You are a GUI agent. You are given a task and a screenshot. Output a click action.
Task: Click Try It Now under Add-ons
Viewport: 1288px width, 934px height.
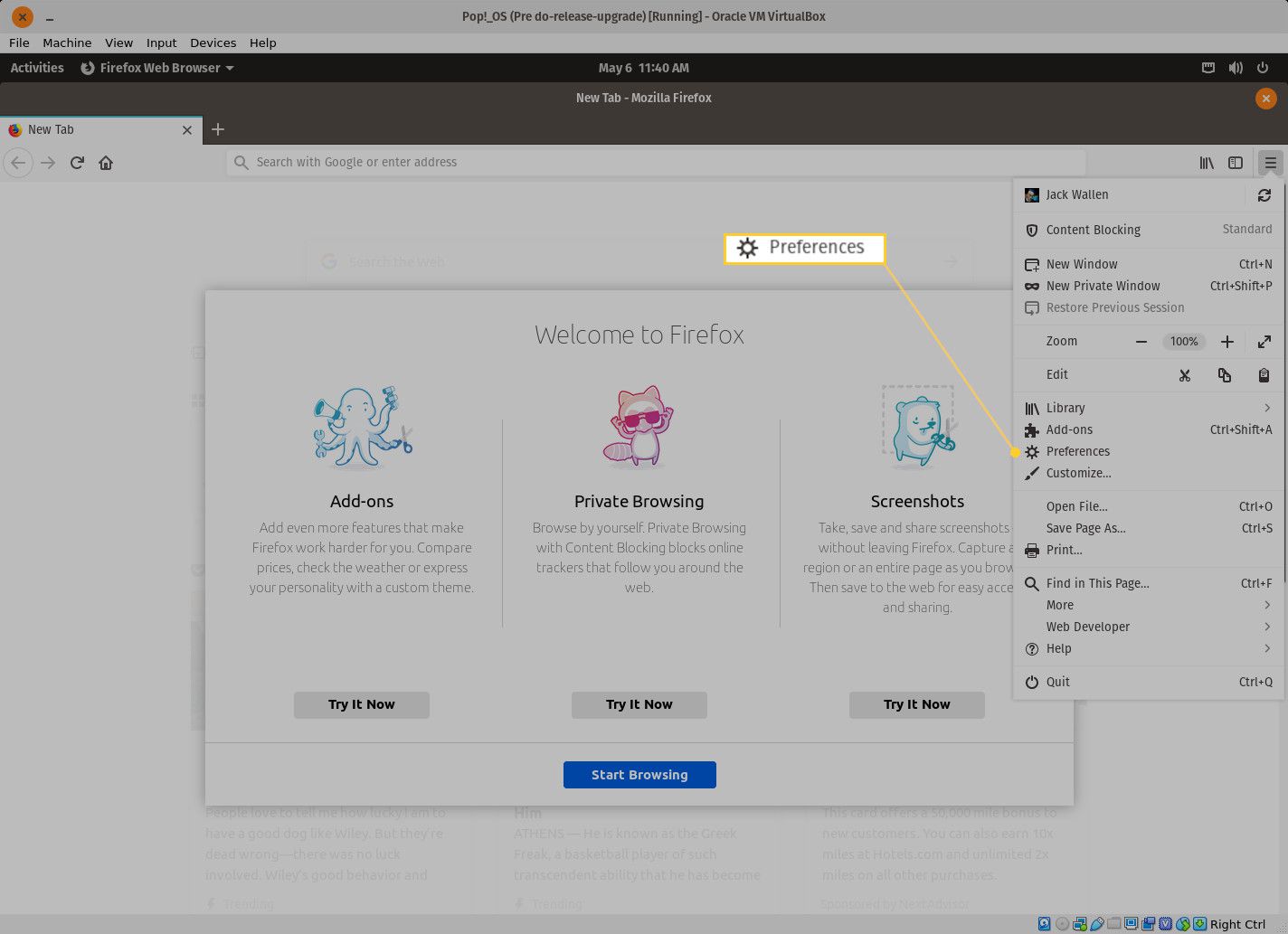(362, 704)
